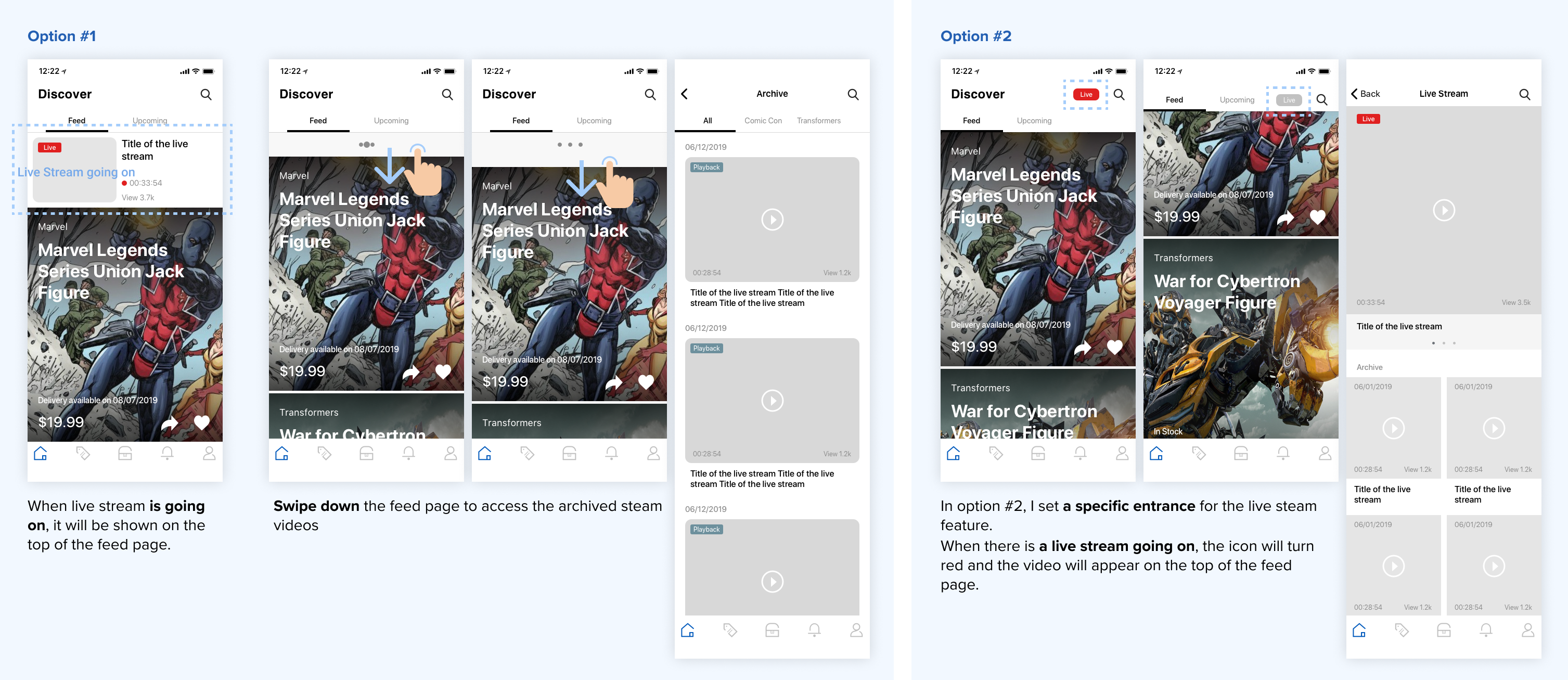Tap home icon on the gray Live button screen
1568x680 pixels.
click(x=1156, y=454)
